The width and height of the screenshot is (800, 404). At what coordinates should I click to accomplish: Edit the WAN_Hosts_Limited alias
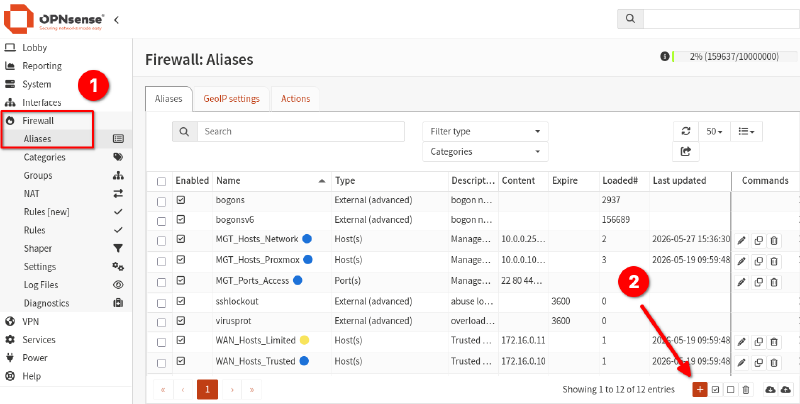tap(741, 342)
